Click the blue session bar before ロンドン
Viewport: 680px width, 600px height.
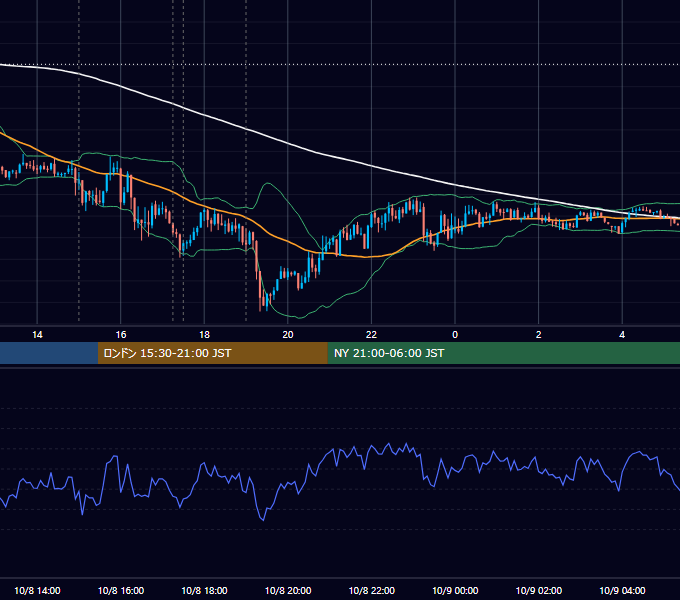pos(49,353)
